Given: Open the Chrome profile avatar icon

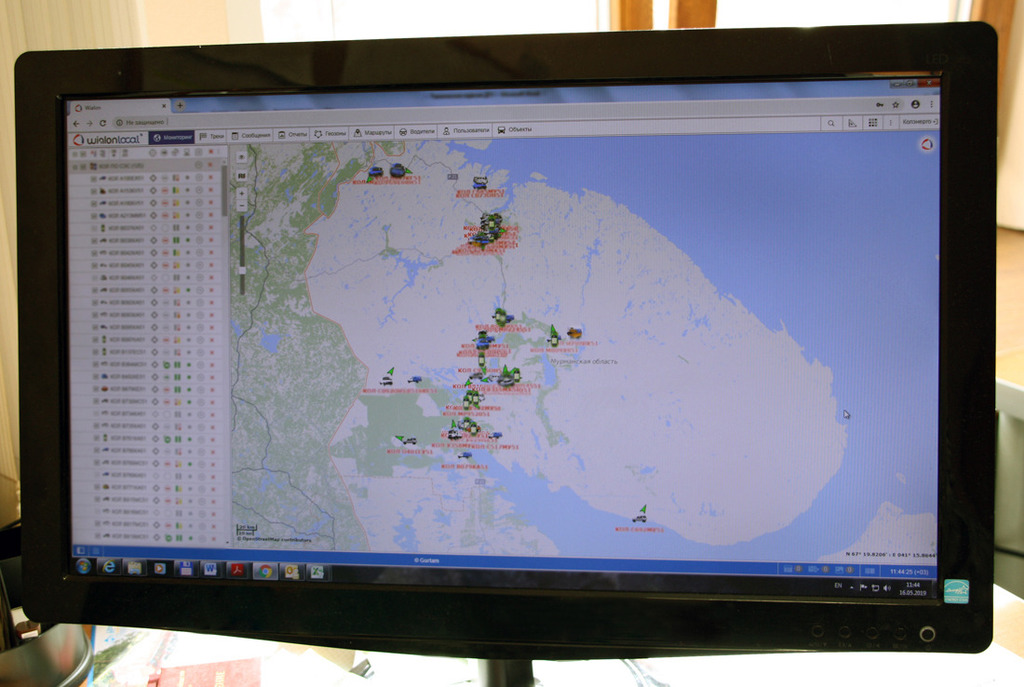Looking at the screenshot, I should pyautogui.click(x=915, y=104).
